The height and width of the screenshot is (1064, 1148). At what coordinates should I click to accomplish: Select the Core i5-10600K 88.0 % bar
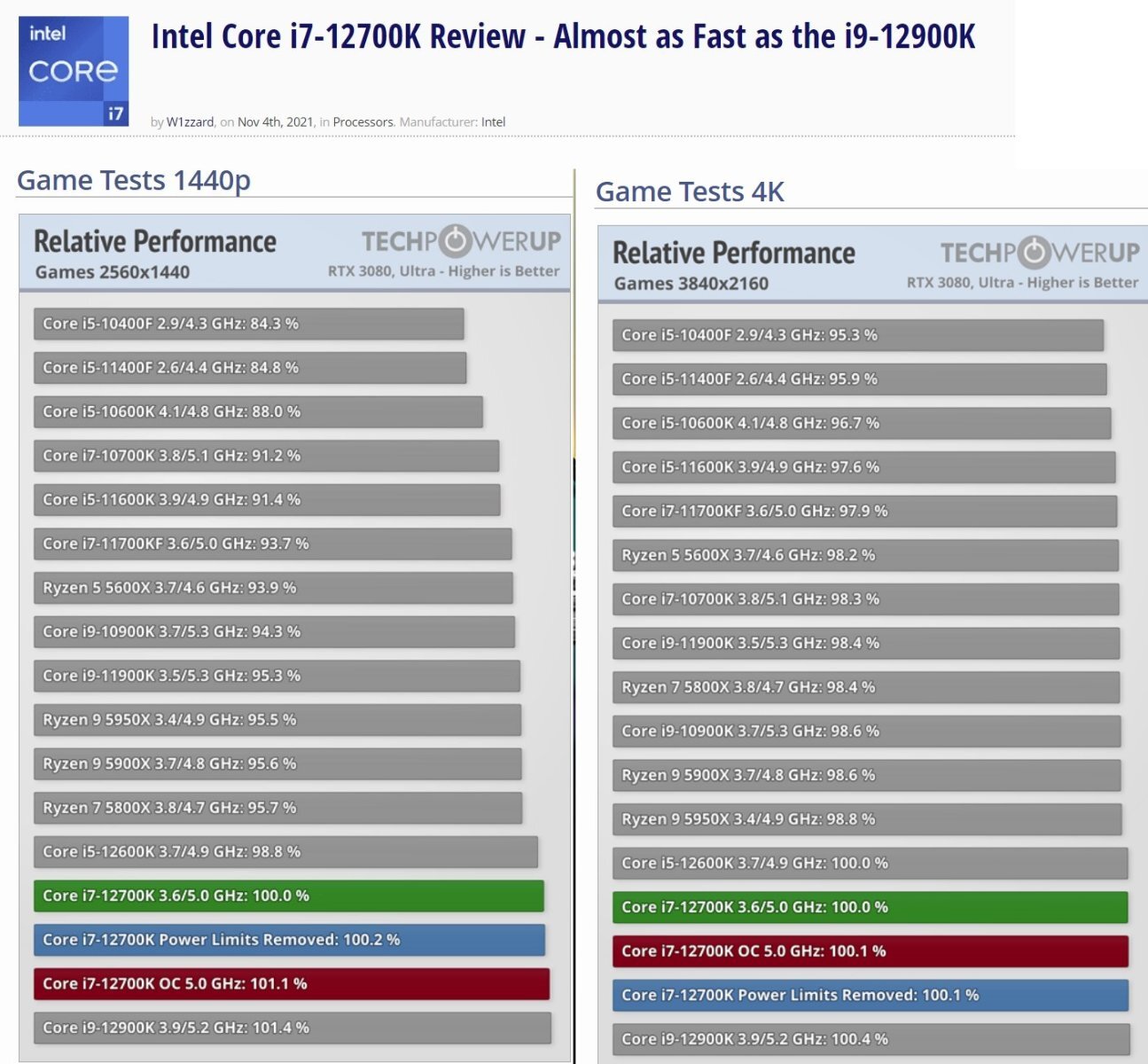(x=259, y=411)
